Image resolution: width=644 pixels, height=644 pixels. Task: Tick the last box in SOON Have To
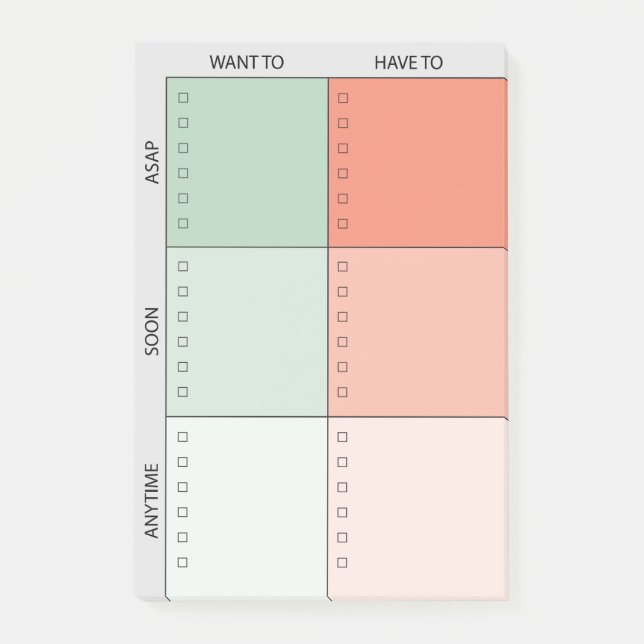343,392
